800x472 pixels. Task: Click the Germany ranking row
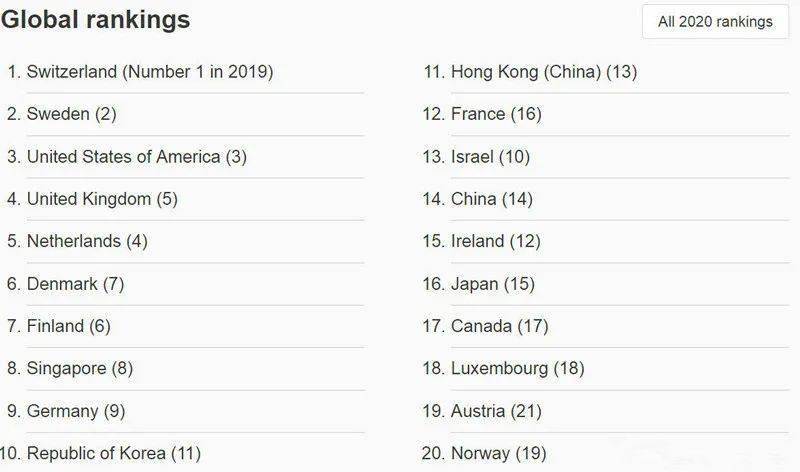75,411
